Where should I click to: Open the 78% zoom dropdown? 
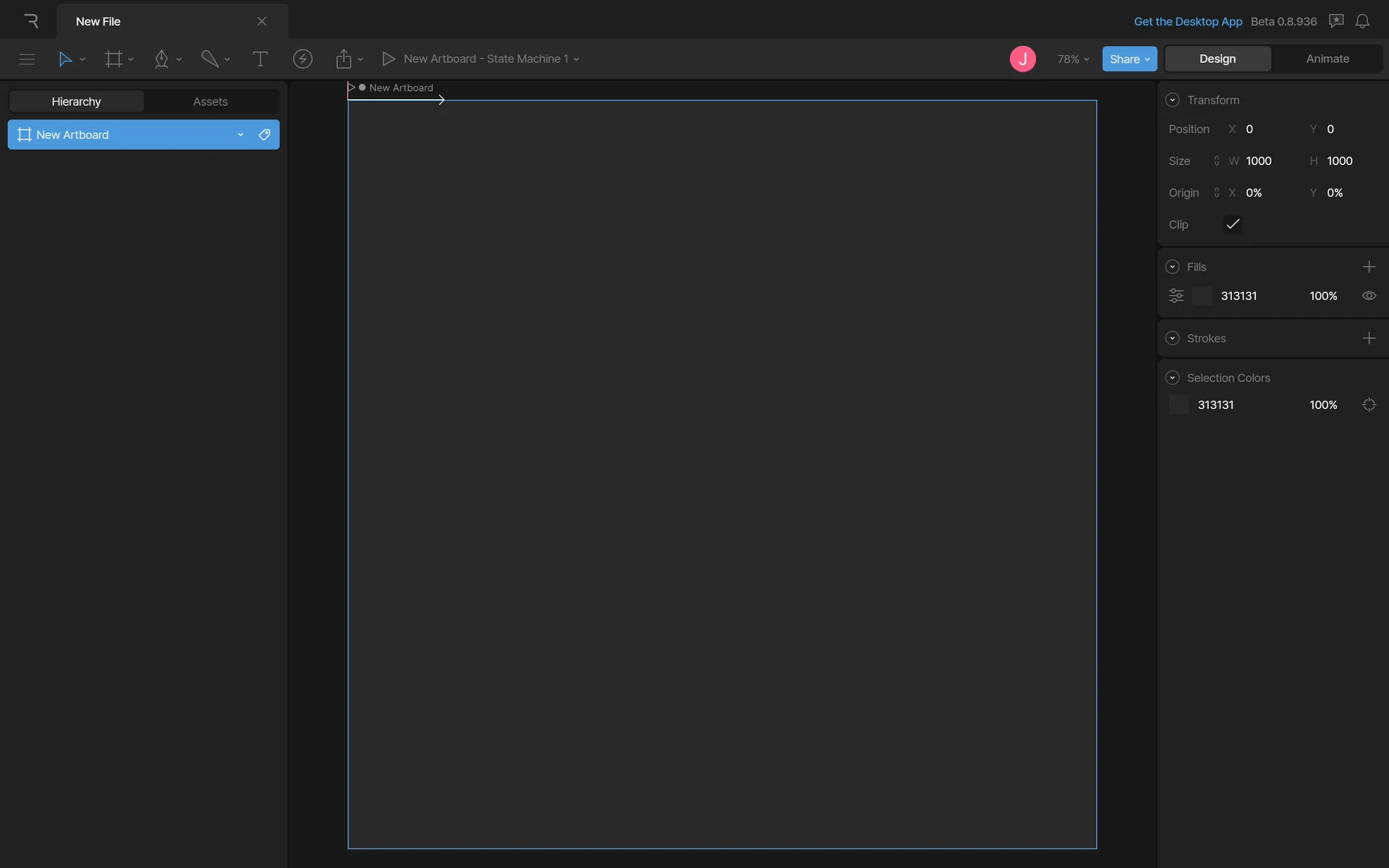(1073, 59)
